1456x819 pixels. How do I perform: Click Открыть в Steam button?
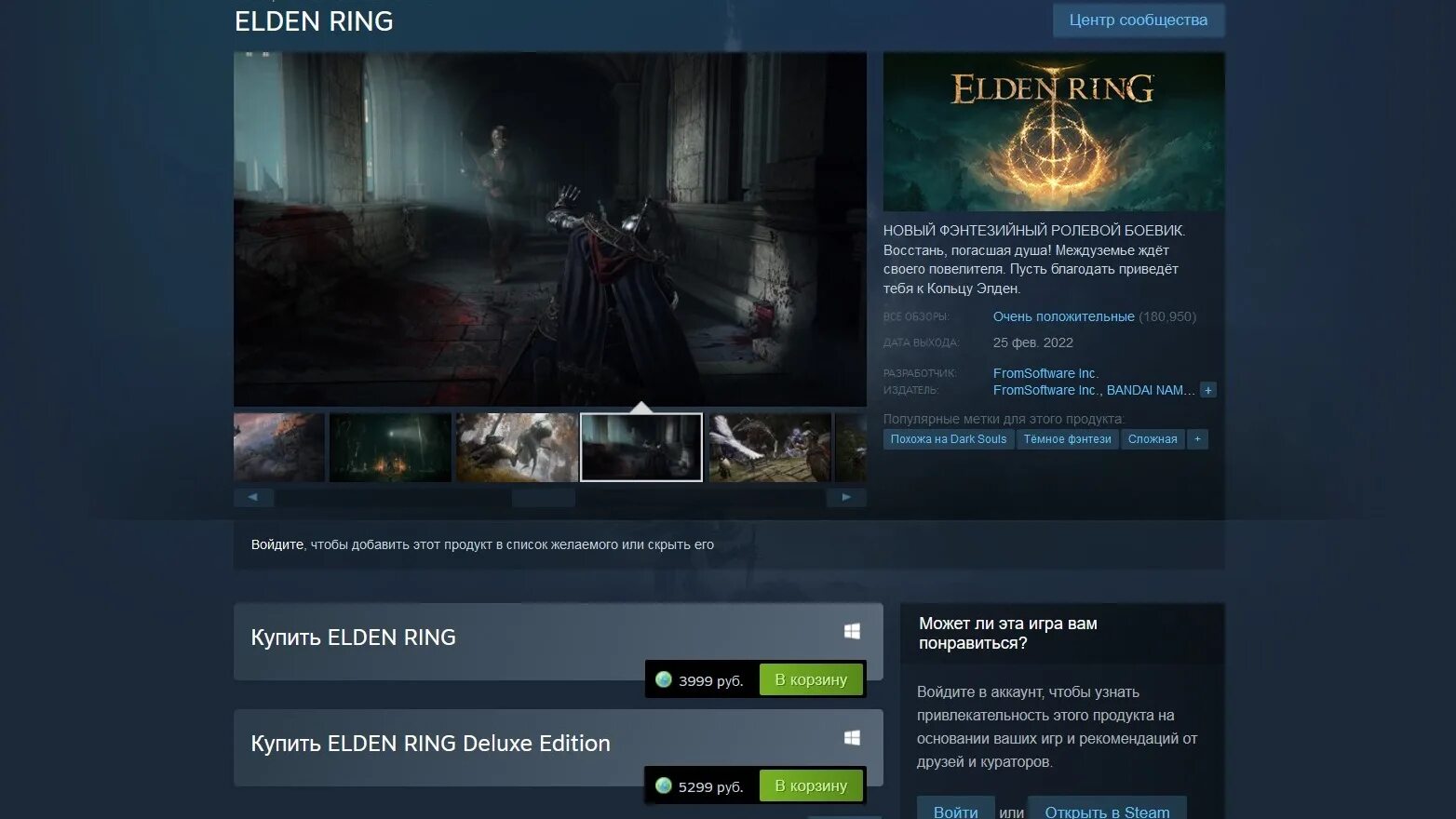coord(1107,808)
